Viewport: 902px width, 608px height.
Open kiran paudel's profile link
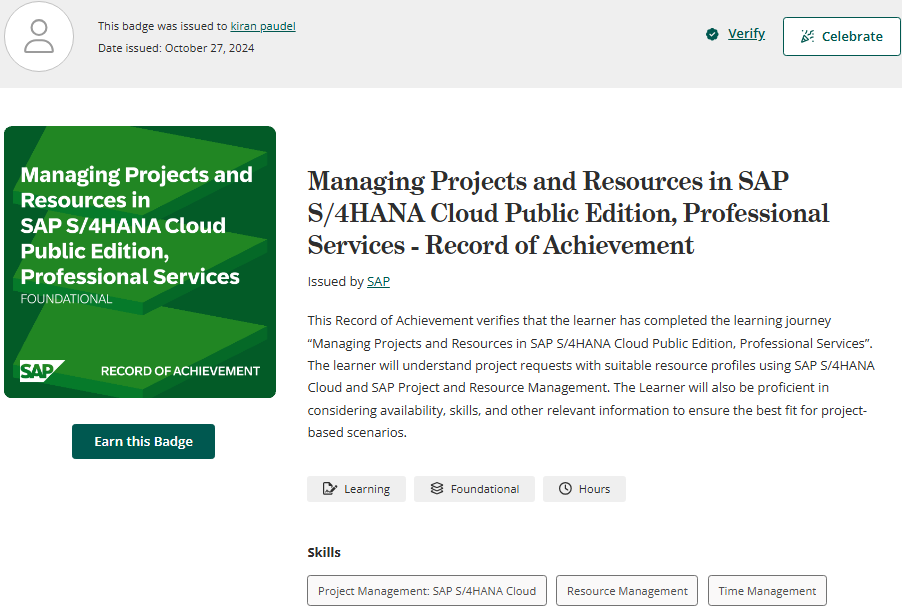point(263,26)
